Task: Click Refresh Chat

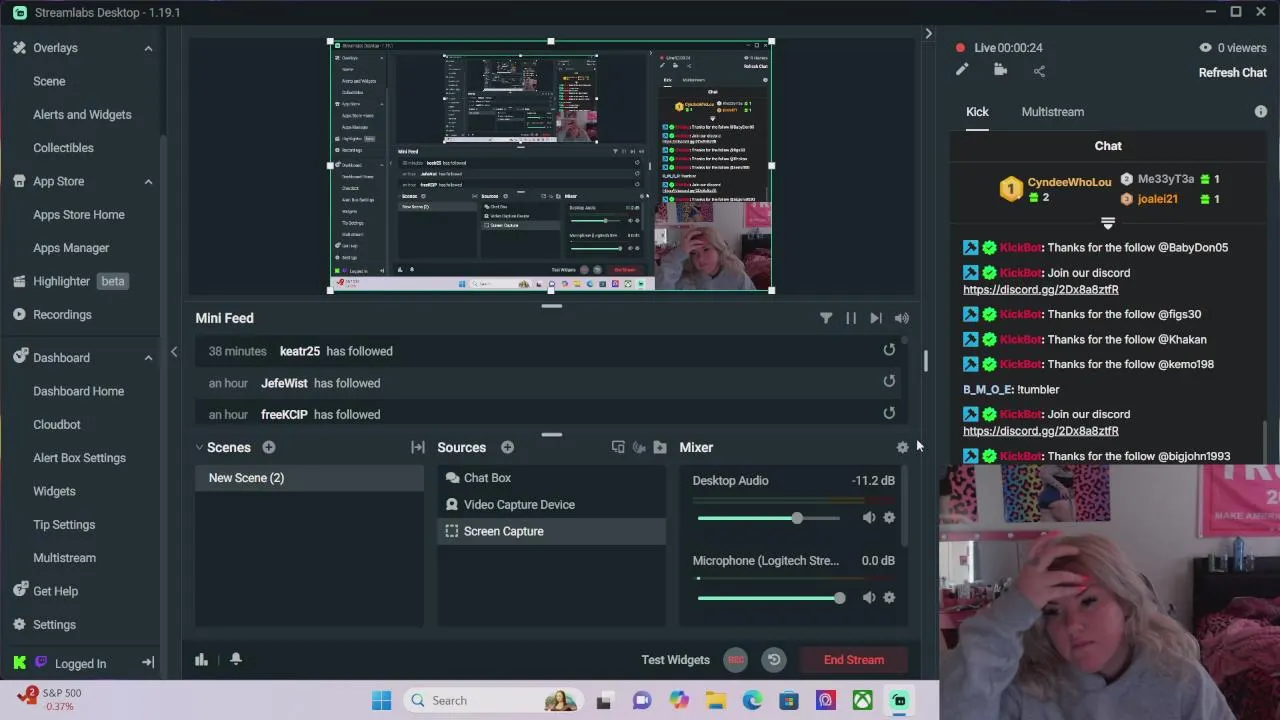Action: click(1233, 72)
